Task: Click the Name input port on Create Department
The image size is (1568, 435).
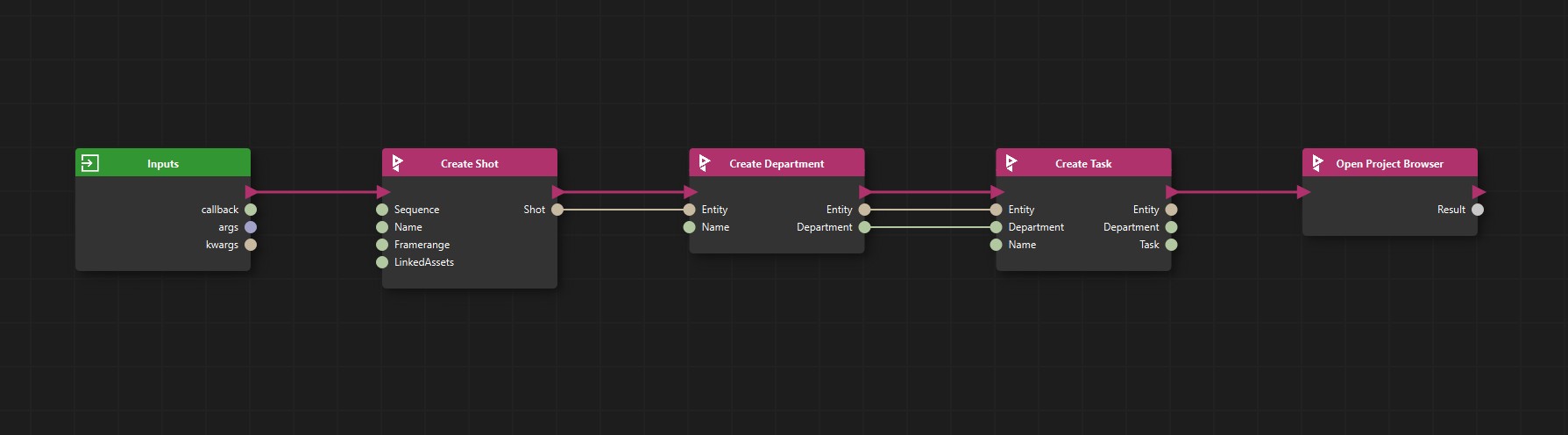Action: (689, 227)
